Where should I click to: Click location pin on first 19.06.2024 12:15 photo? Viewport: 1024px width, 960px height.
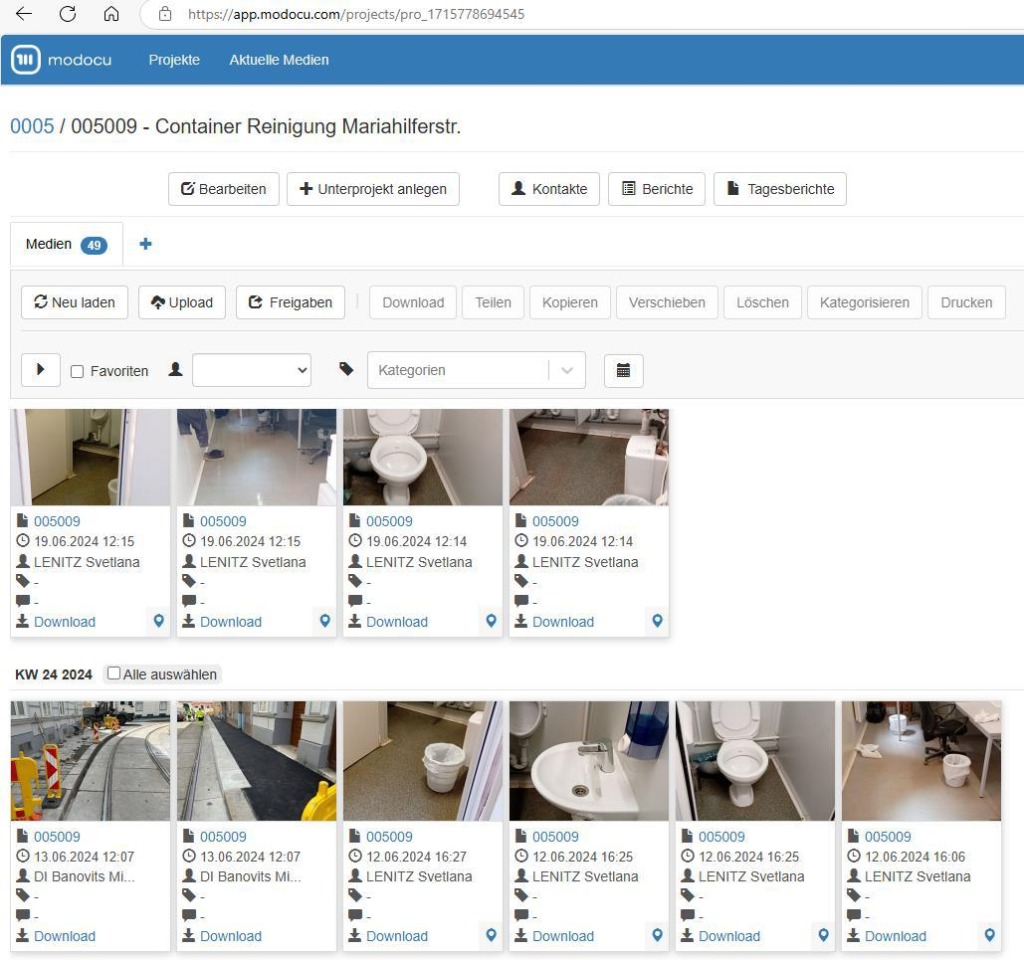[158, 621]
